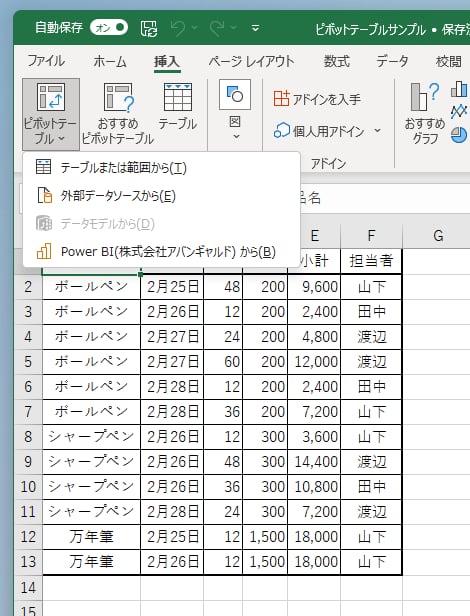Screen dimensions: 470x616
Task: Click cell with value 10,800
Action: pos(314,486)
